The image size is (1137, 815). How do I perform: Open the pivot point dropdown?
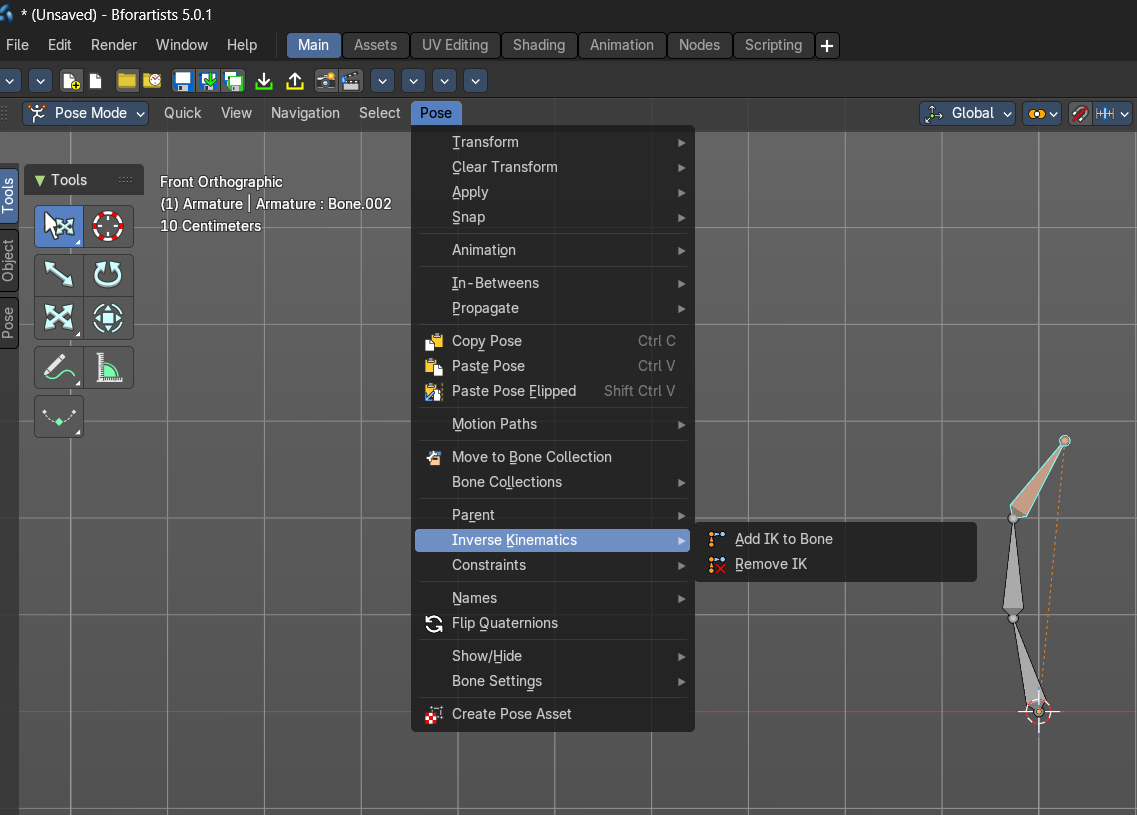click(1042, 113)
